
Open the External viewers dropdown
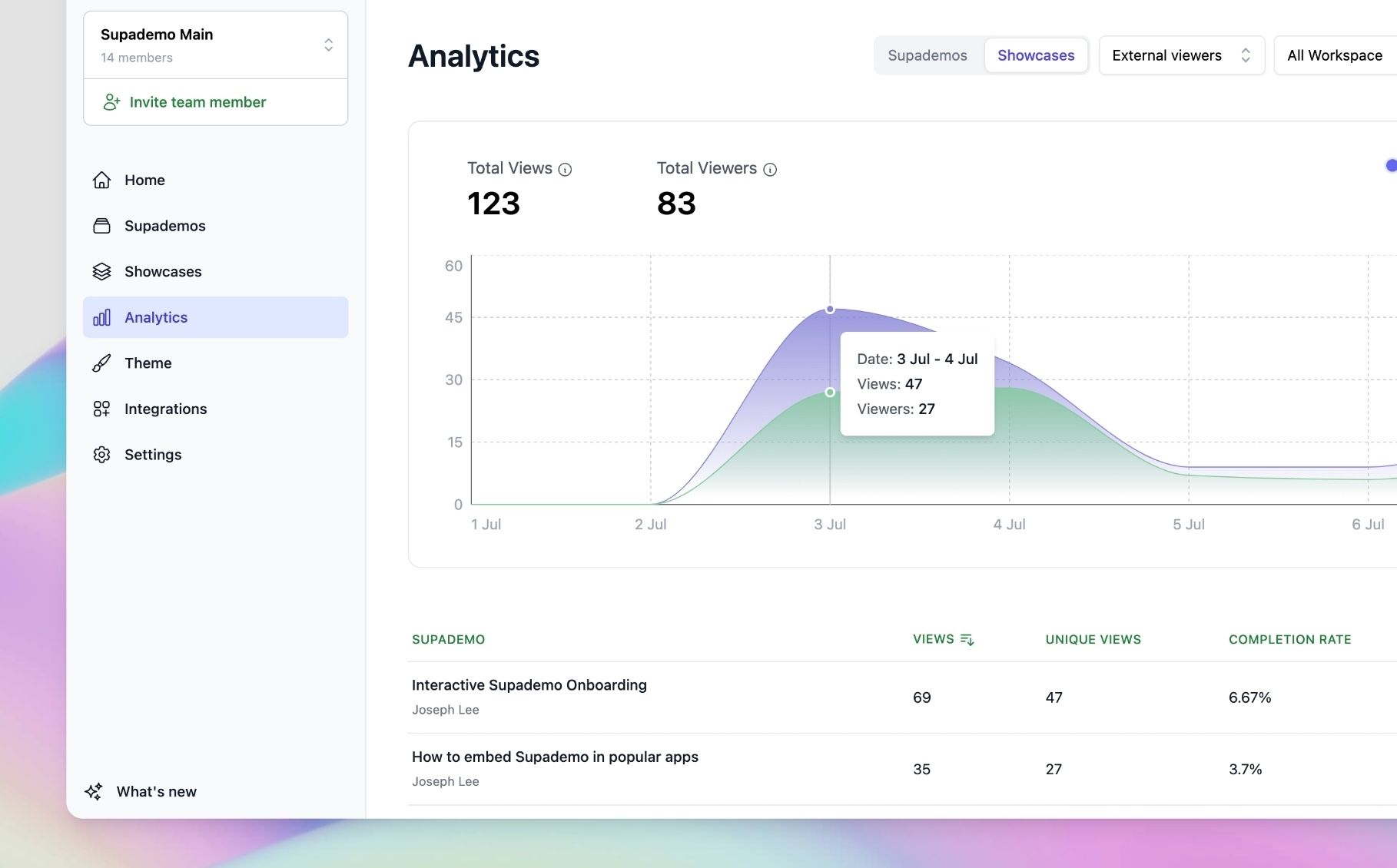coord(1182,55)
